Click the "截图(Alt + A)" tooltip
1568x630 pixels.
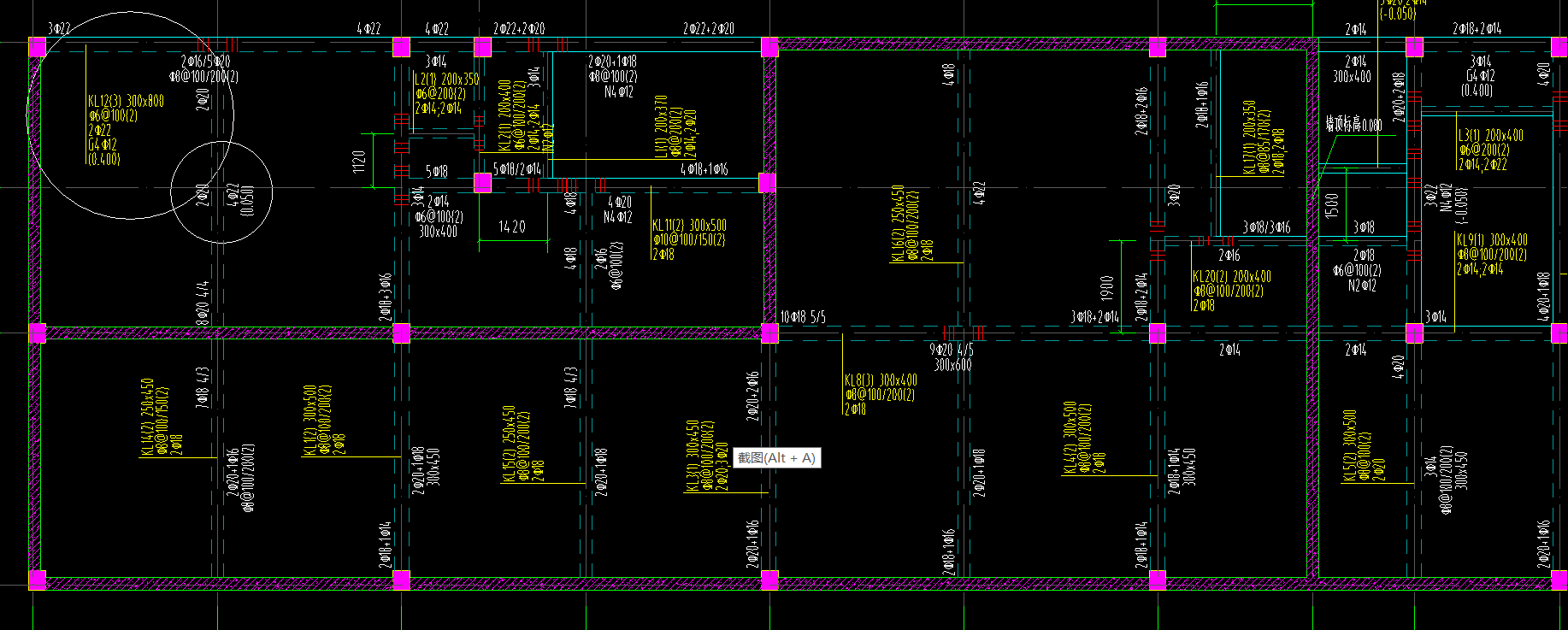click(x=777, y=458)
